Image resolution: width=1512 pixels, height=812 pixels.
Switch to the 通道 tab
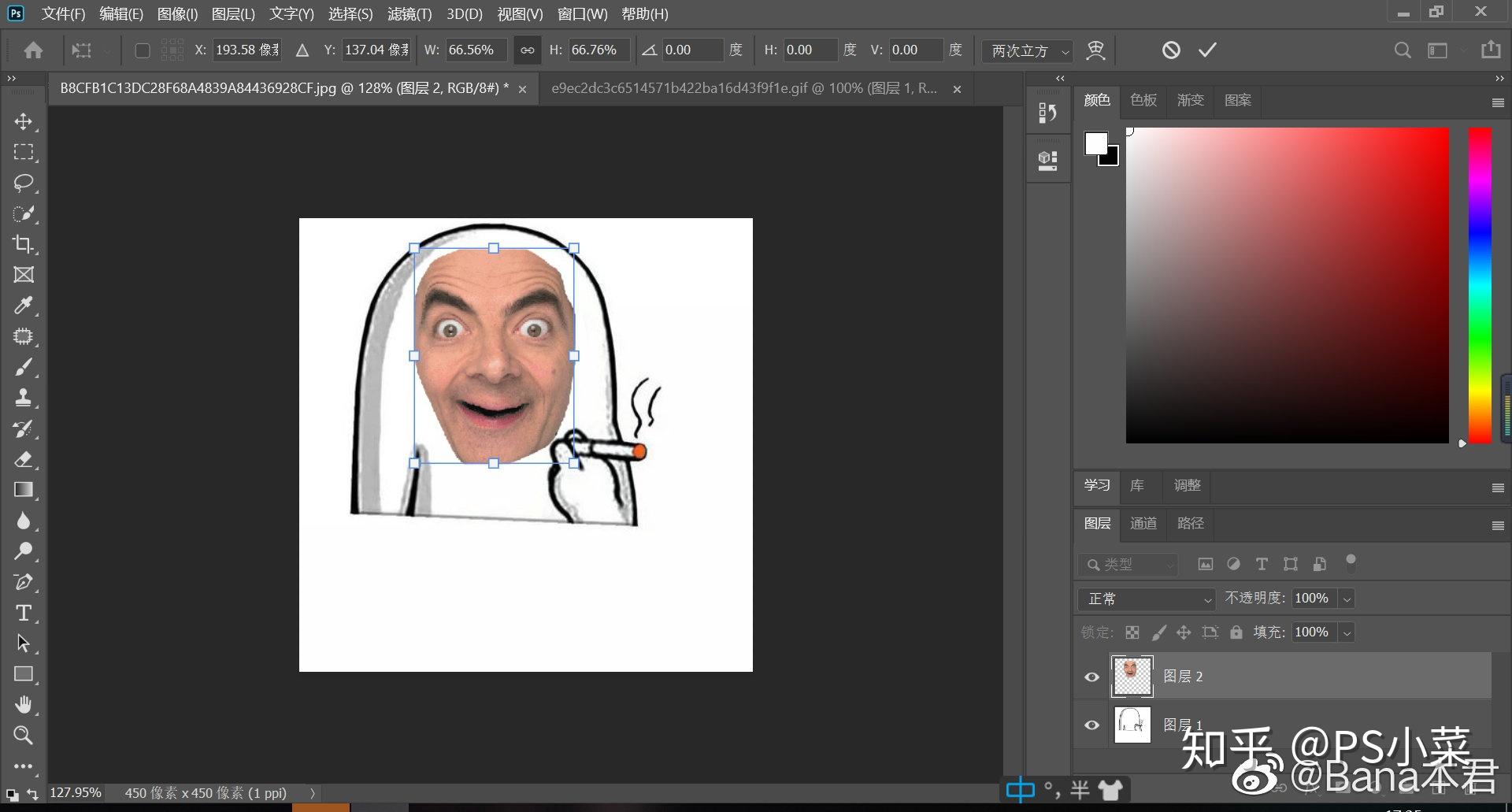[x=1143, y=523]
